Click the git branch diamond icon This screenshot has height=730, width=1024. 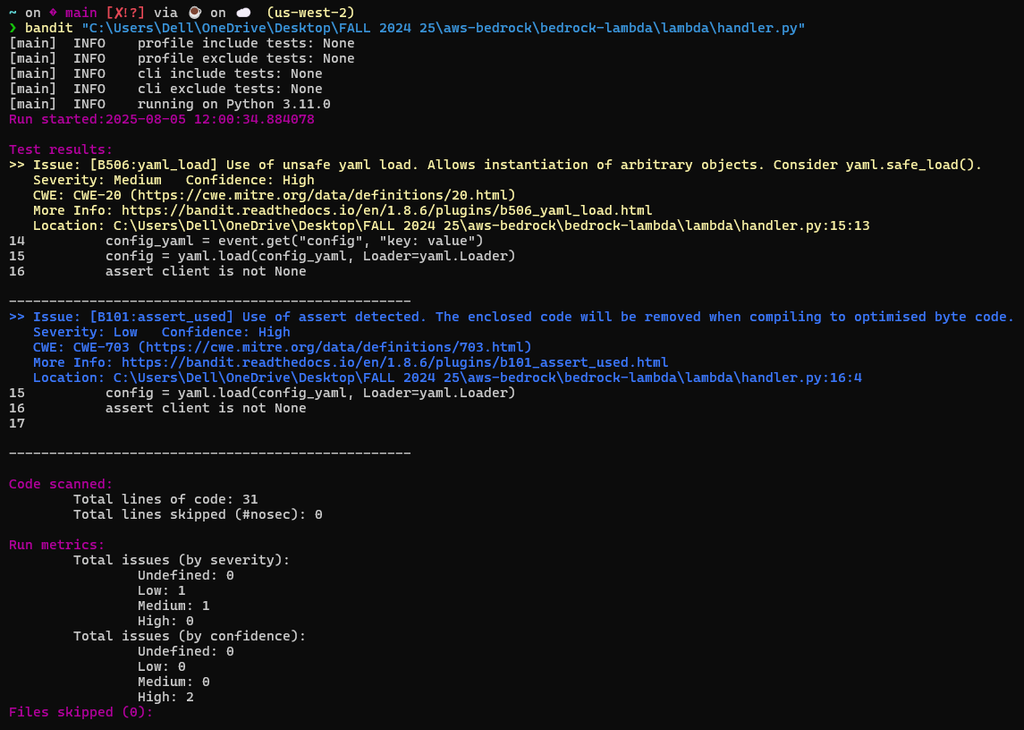53,13
